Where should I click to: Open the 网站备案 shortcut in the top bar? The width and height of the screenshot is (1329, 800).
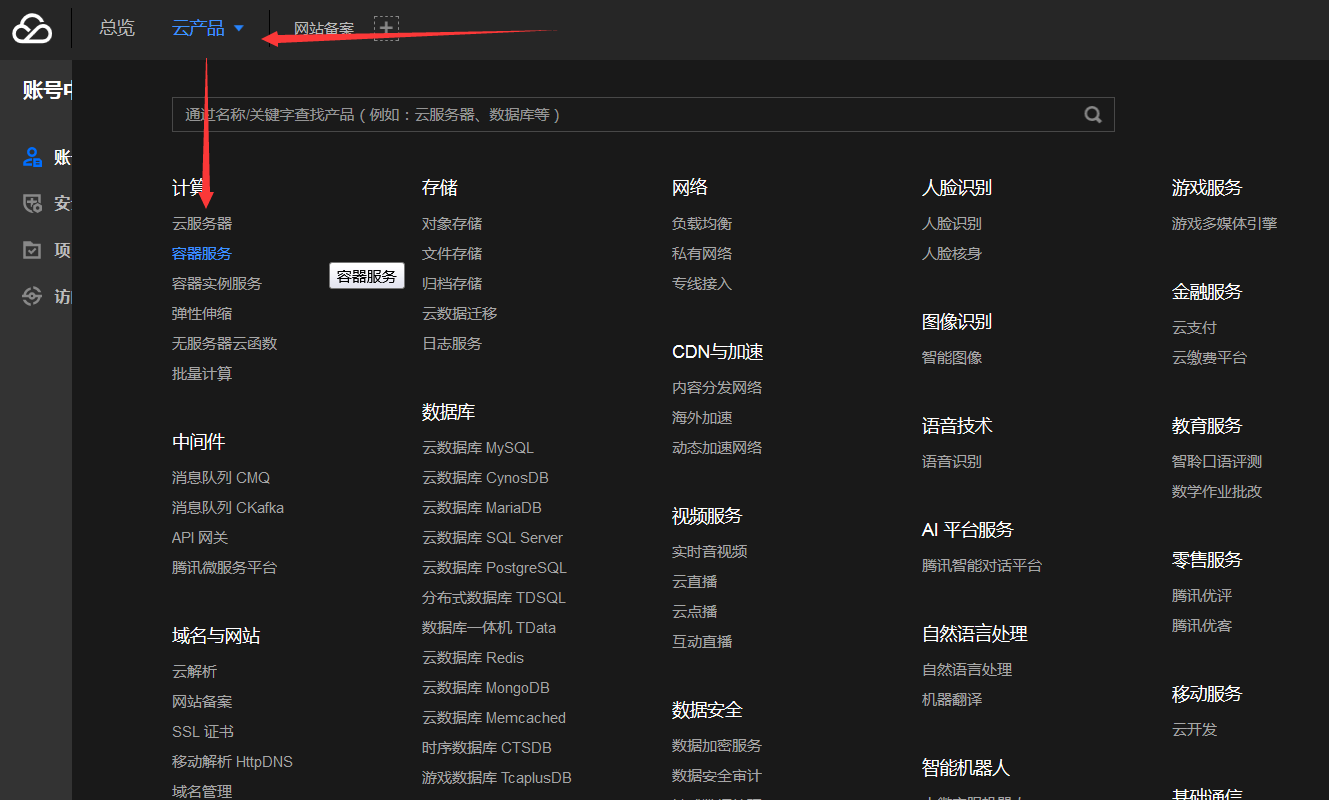324,29
